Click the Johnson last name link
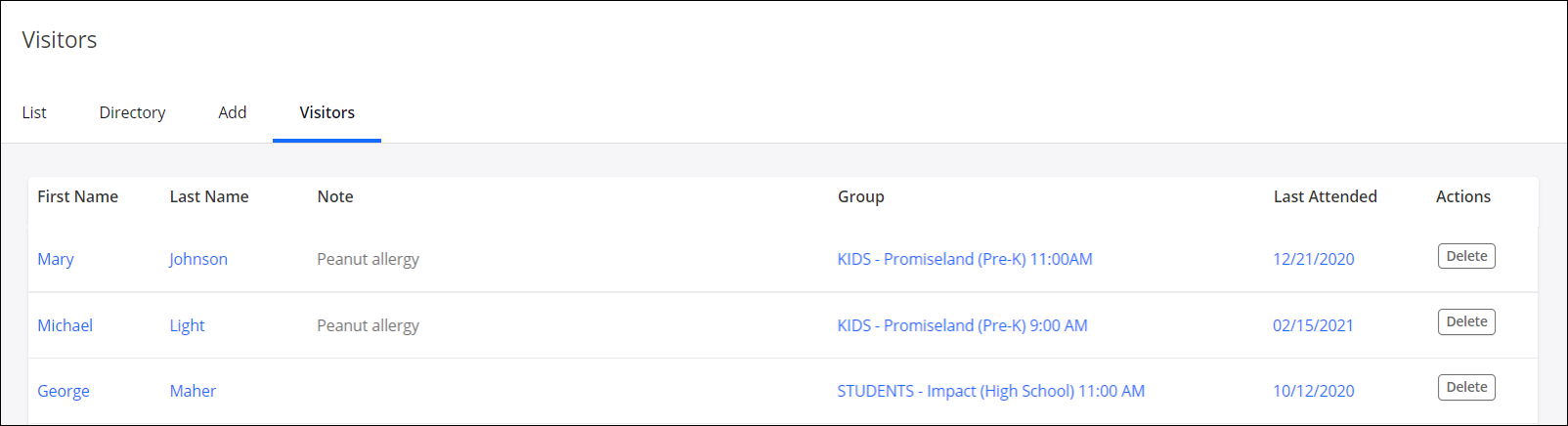 (198, 259)
